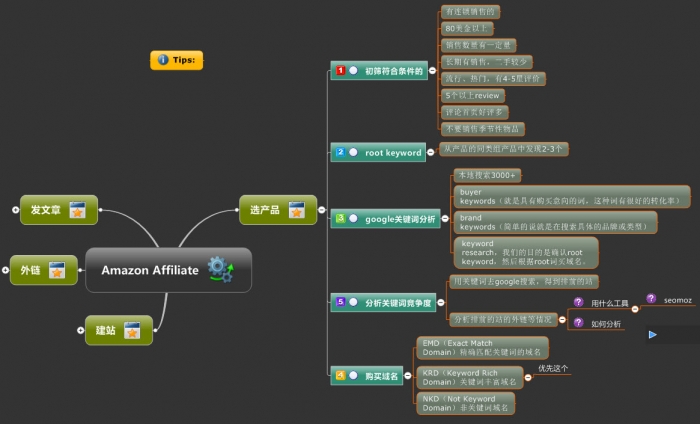Select the EMD Exact Match Domain node
Screen dimensions: 700x424
tap(483, 348)
